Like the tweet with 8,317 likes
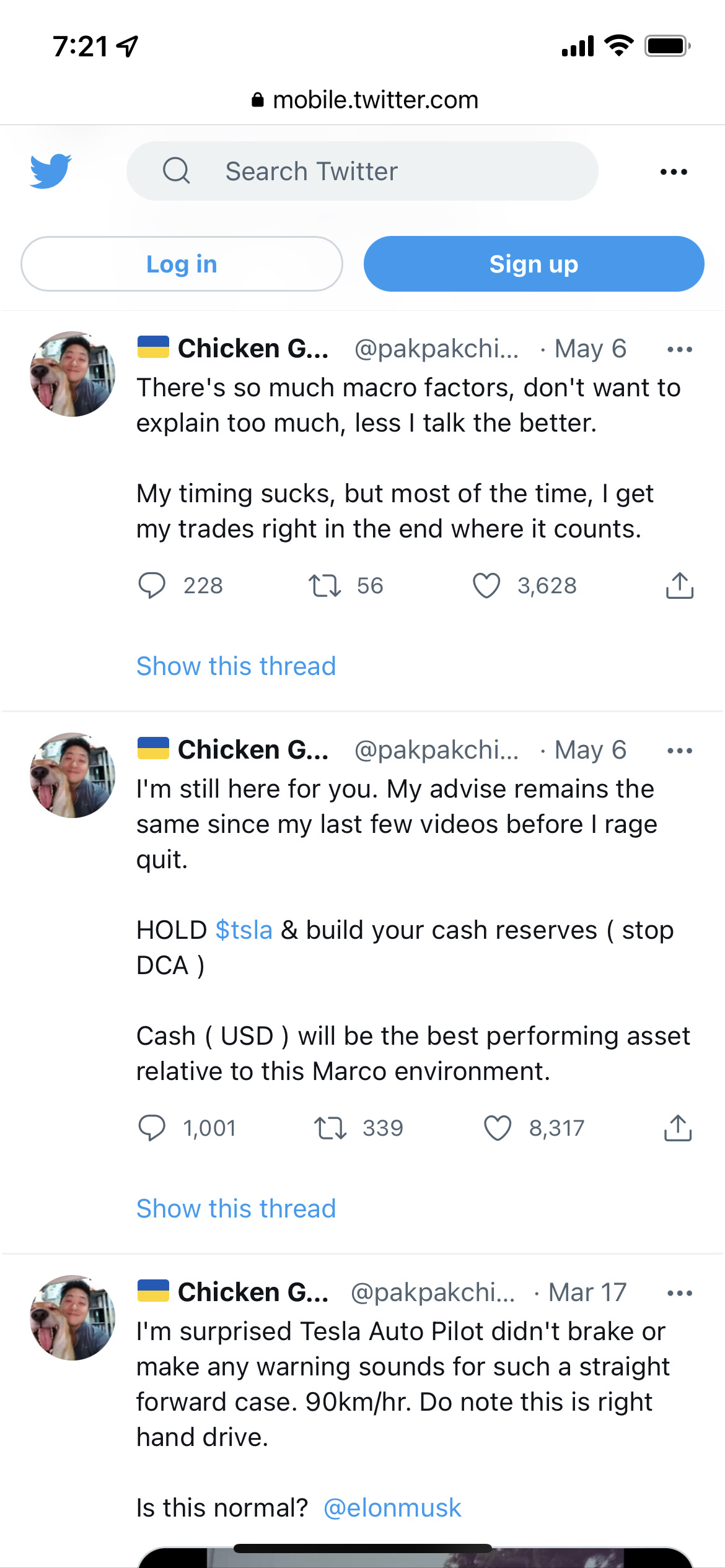This screenshot has height=1568, width=725. pos(498,1128)
